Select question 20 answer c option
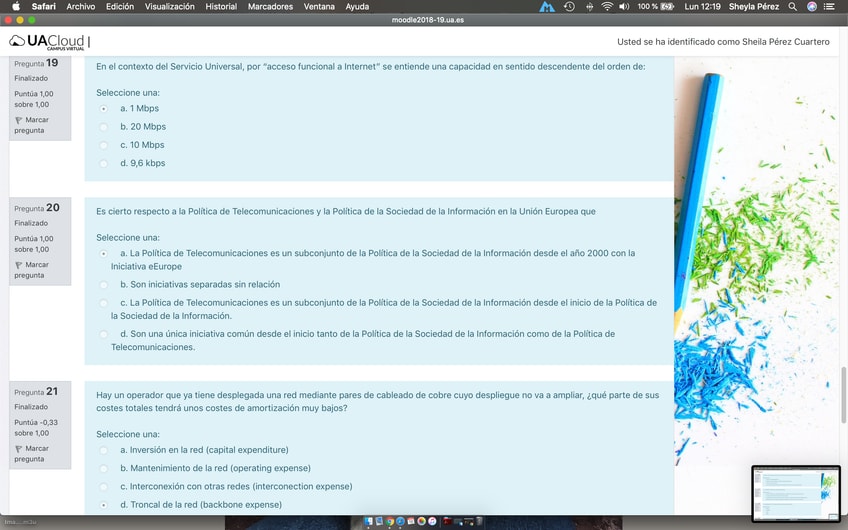848x530 pixels. pos(103,303)
